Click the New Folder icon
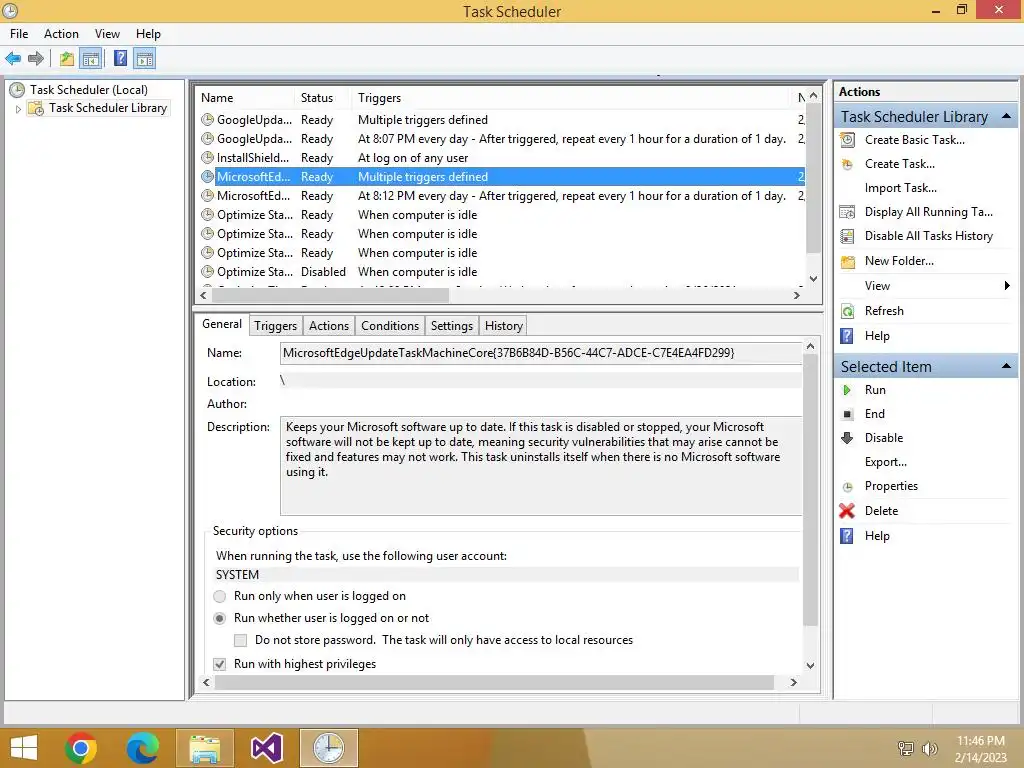 coord(848,261)
